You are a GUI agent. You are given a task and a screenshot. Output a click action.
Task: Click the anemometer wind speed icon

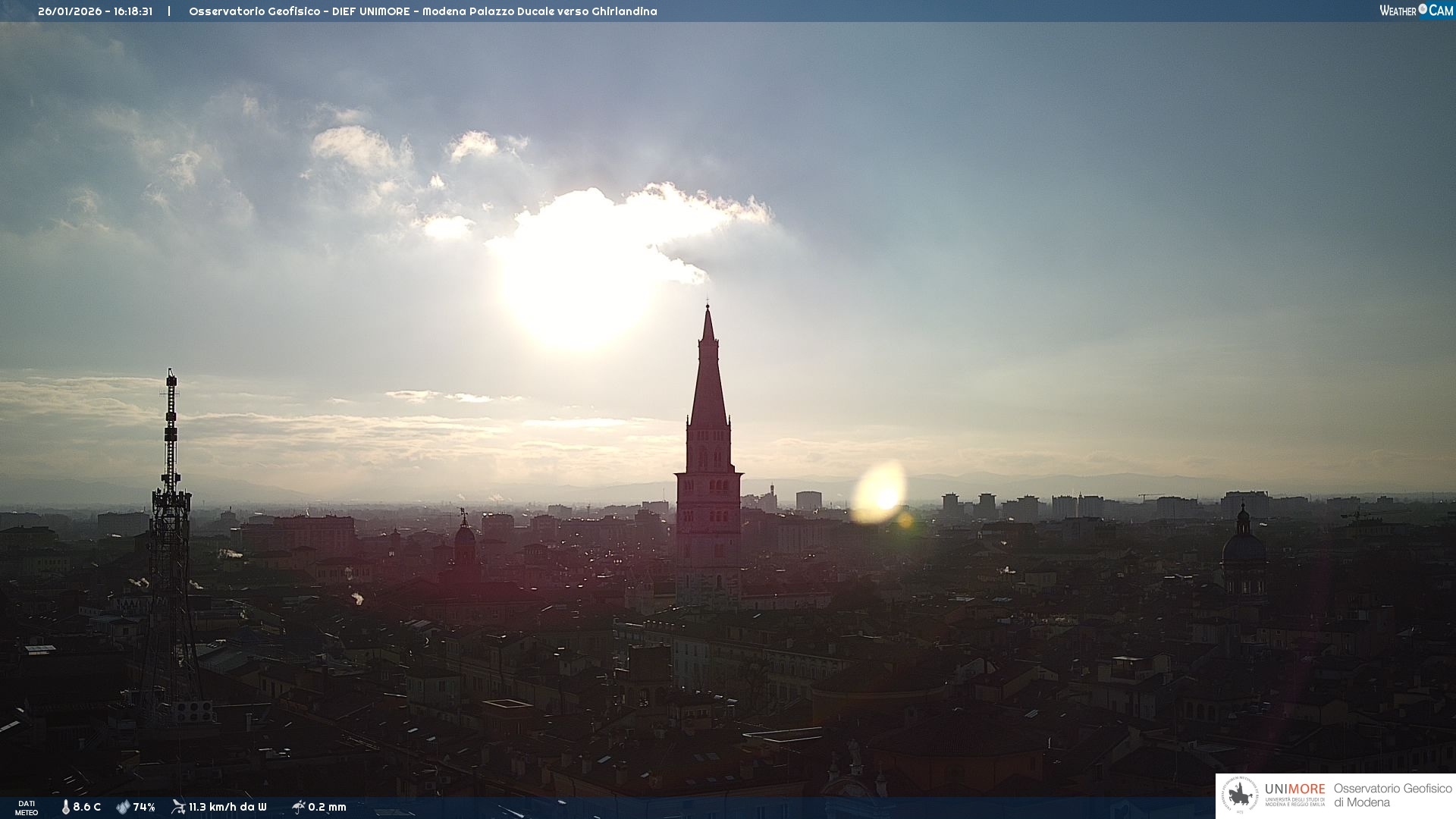(x=178, y=807)
